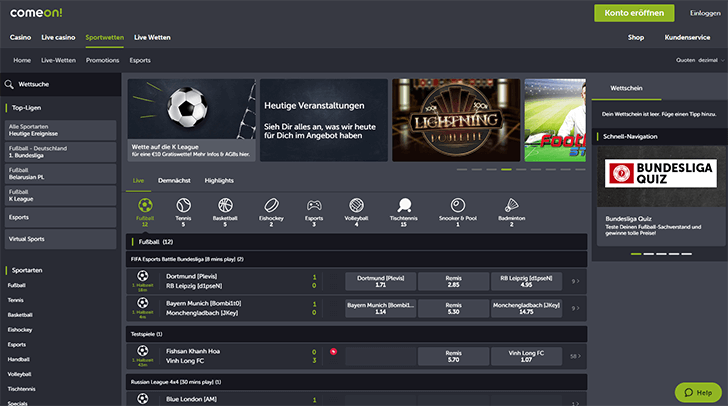
Task: Bet on Monchengladbach odds 14.75
Action: coord(526,308)
